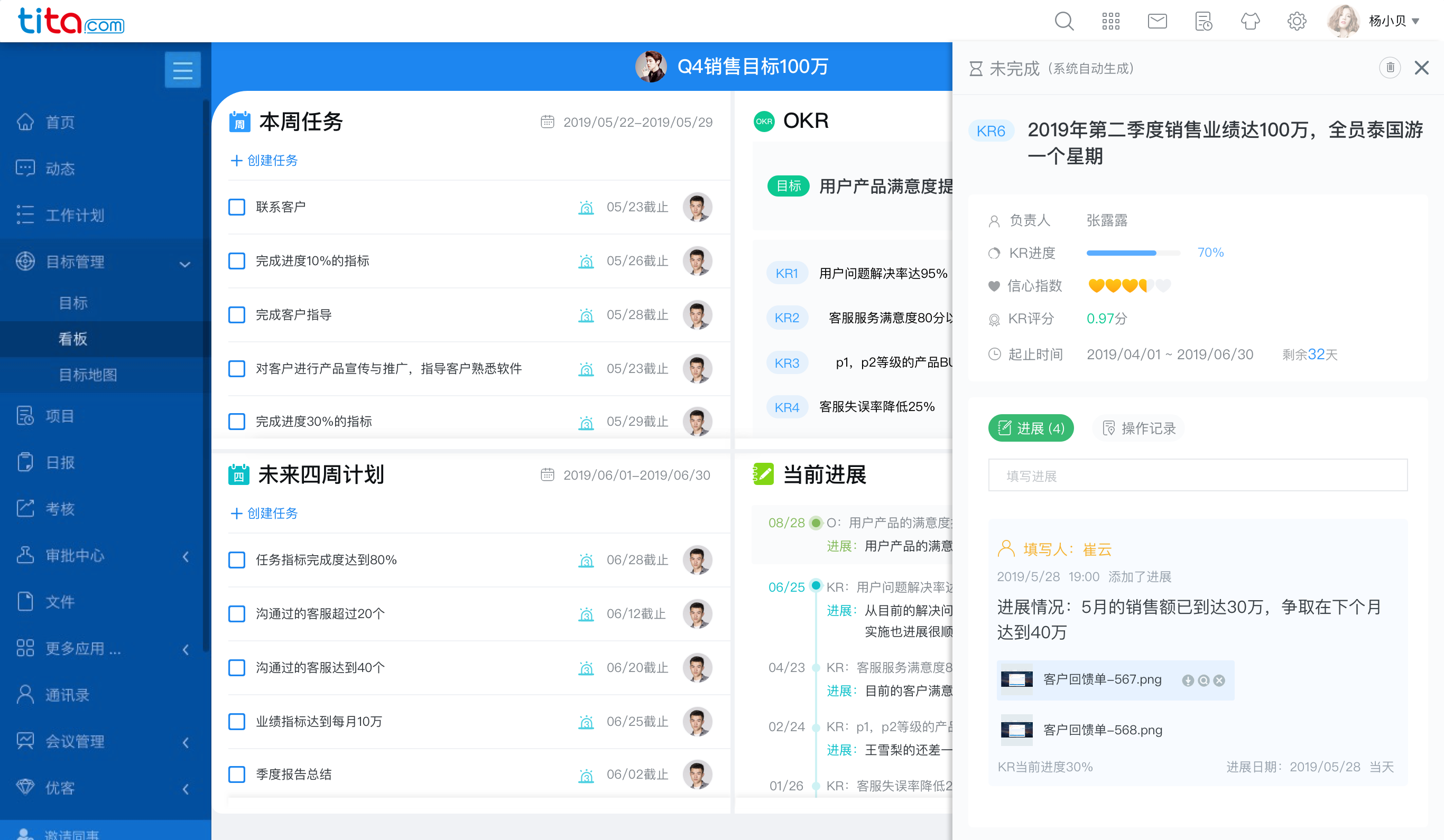Image resolution: width=1444 pixels, height=840 pixels.
Task: Click the calendar icon beside 2019/06/01 date range
Action: (547, 475)
